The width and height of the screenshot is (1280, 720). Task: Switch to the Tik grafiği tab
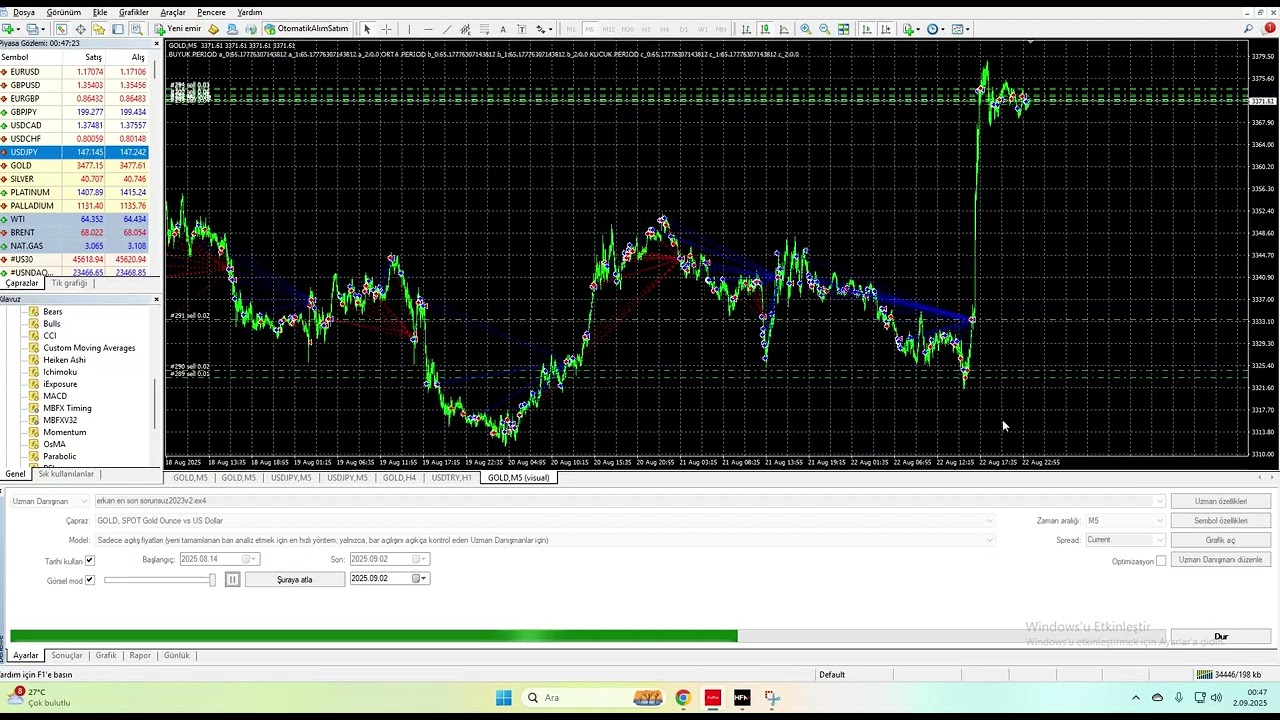click(70, 284)
